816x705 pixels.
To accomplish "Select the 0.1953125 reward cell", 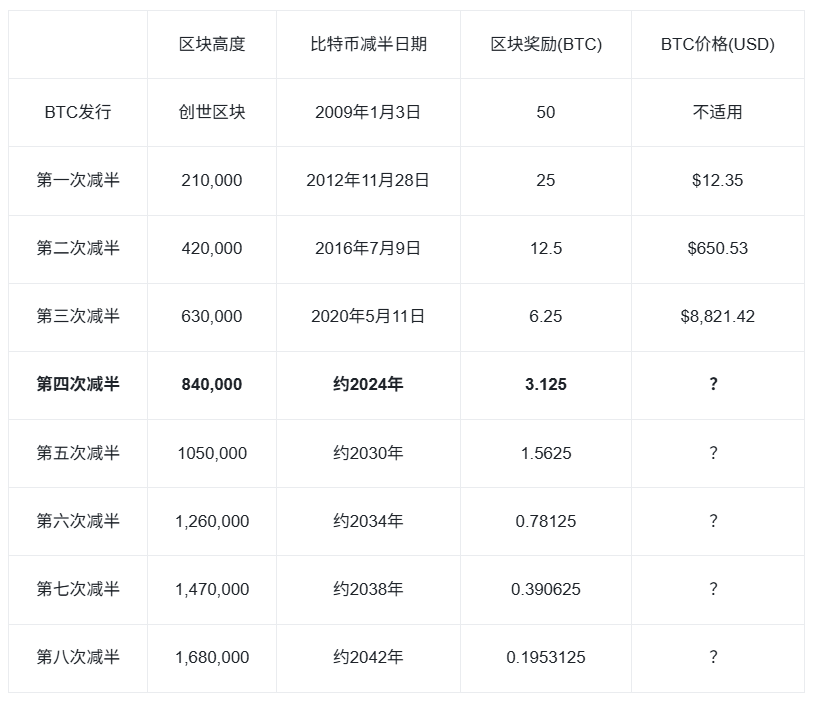I will (546, 657).
